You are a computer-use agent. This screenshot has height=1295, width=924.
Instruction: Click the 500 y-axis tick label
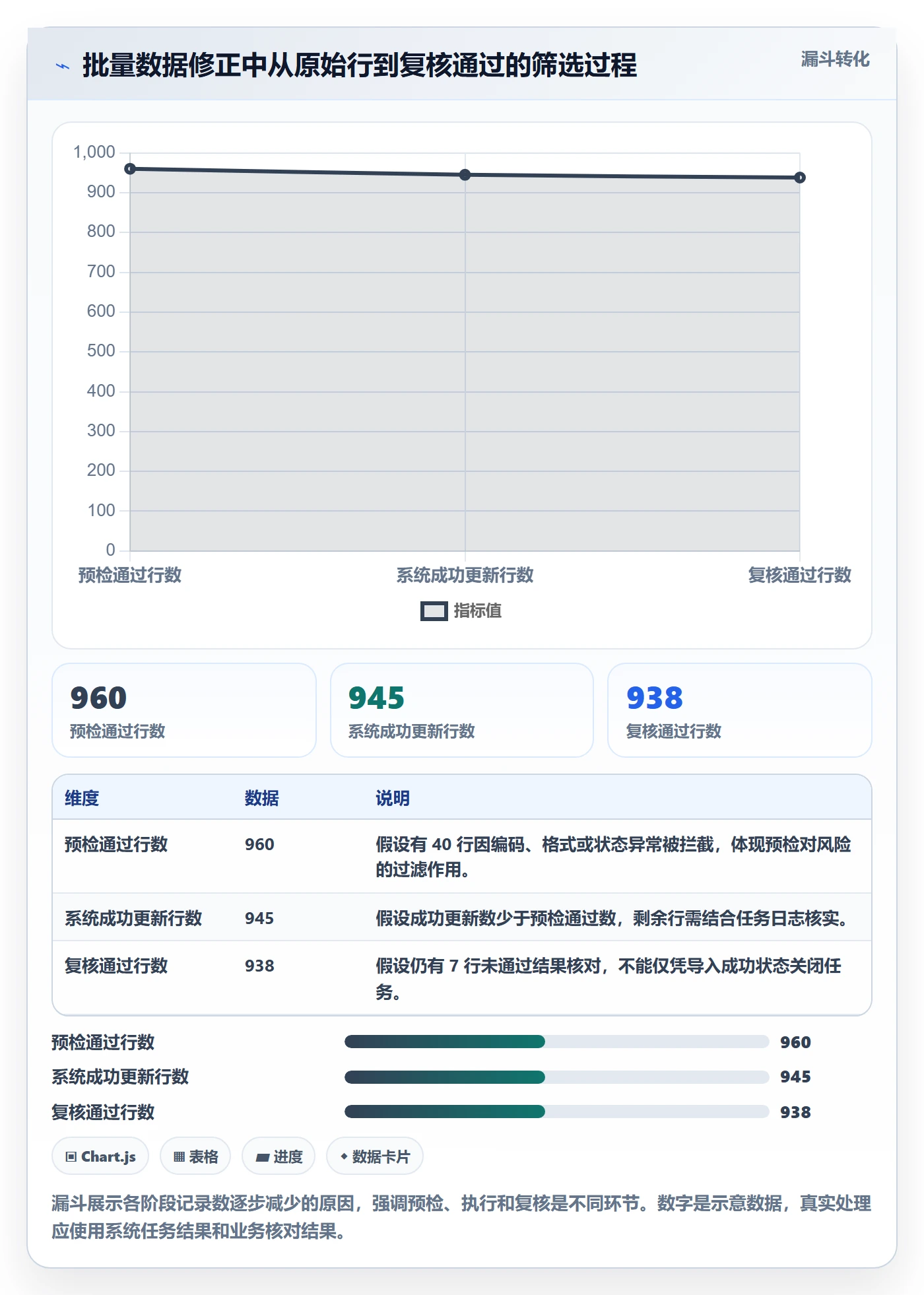(x=101, y=351)
